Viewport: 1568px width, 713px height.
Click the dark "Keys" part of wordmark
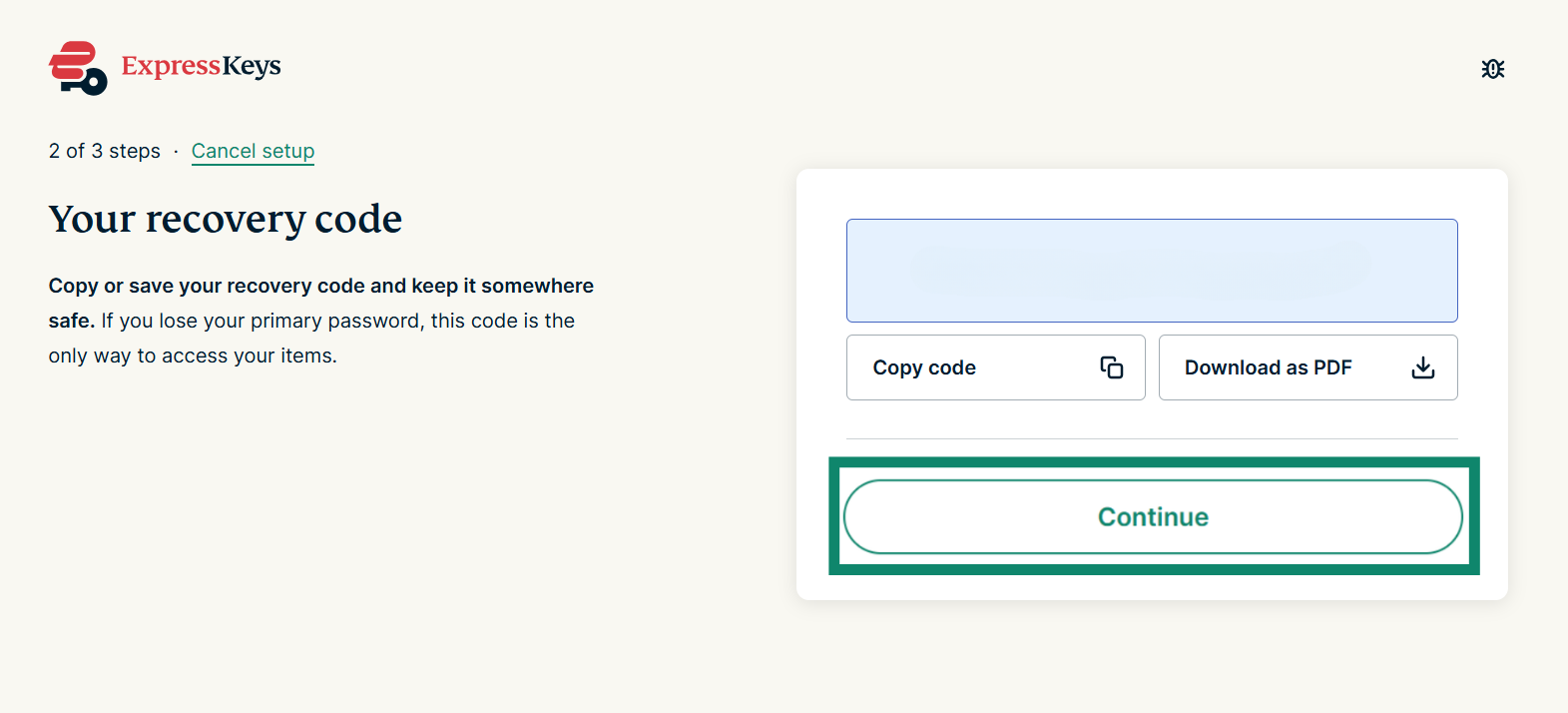point(252,66)
